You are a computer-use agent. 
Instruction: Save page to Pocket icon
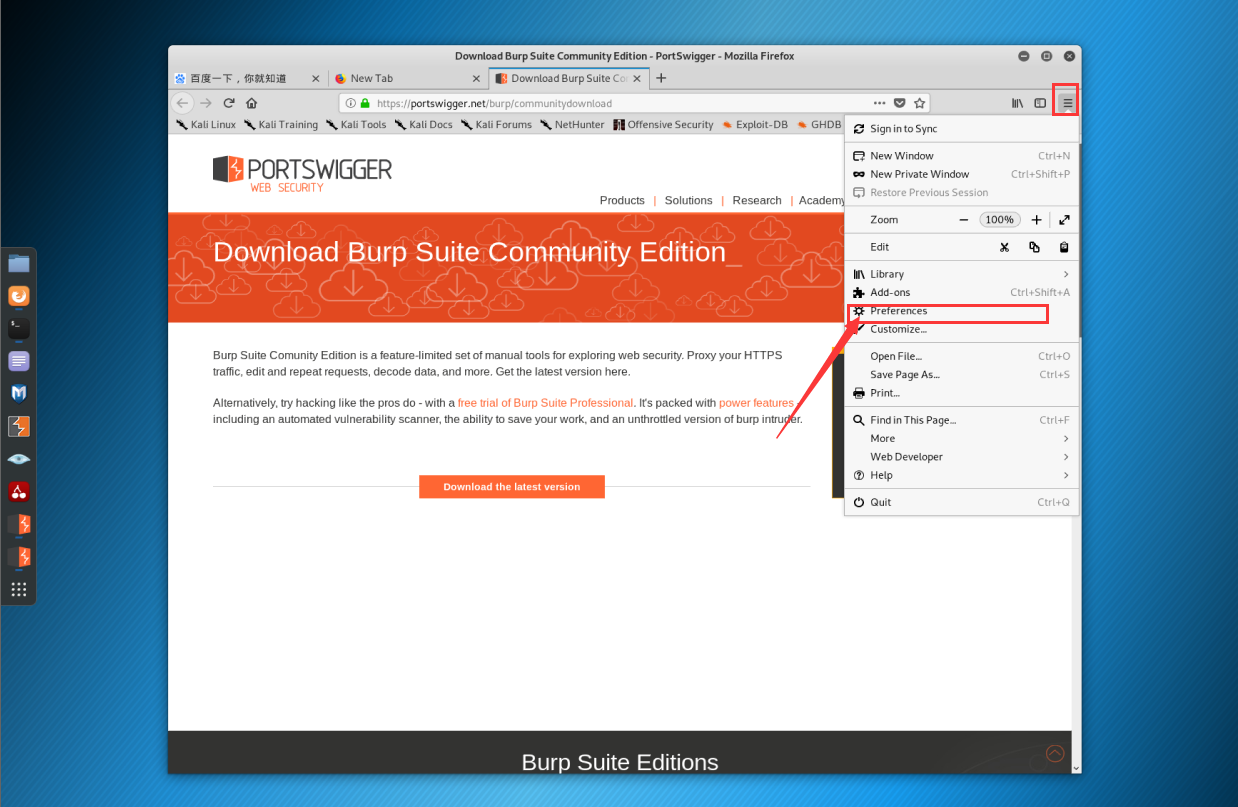[900, 102]
